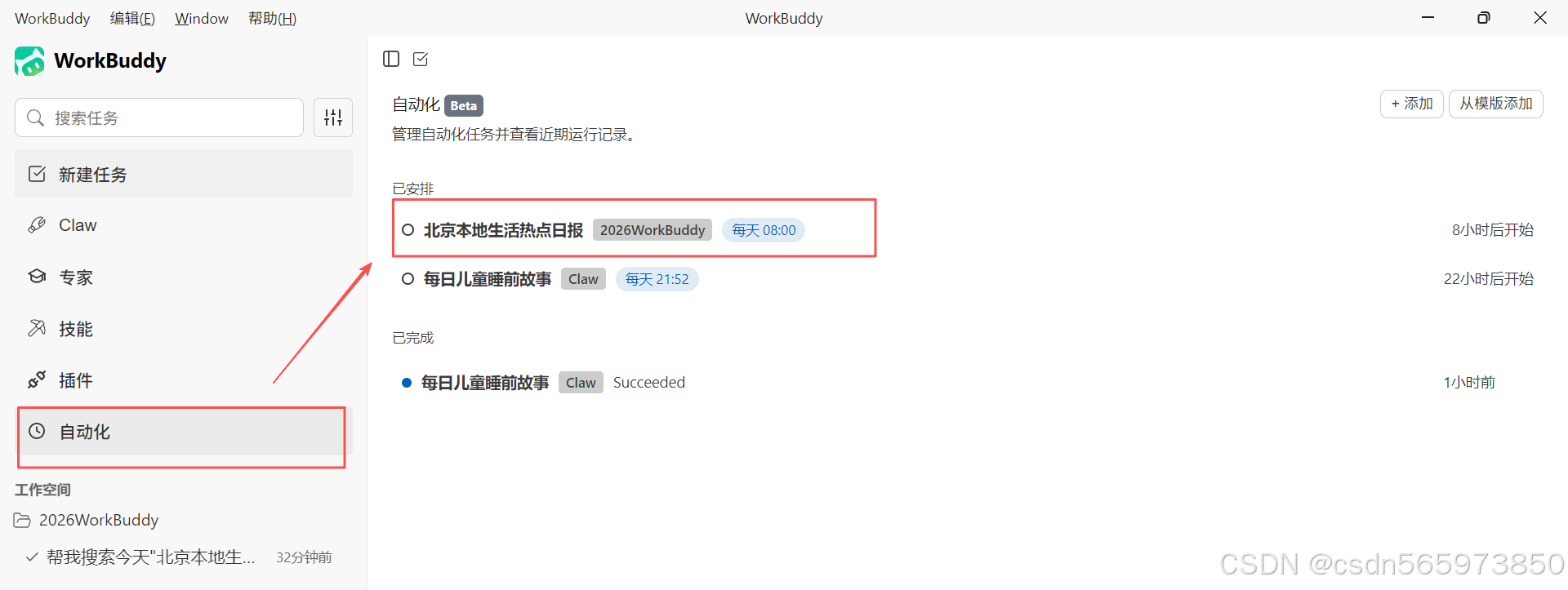The width and height of the screenshot is (1568, 590).
Task: Select 自动化 in the sidebar
Action: pyautogui.click(x=184, y=431)
